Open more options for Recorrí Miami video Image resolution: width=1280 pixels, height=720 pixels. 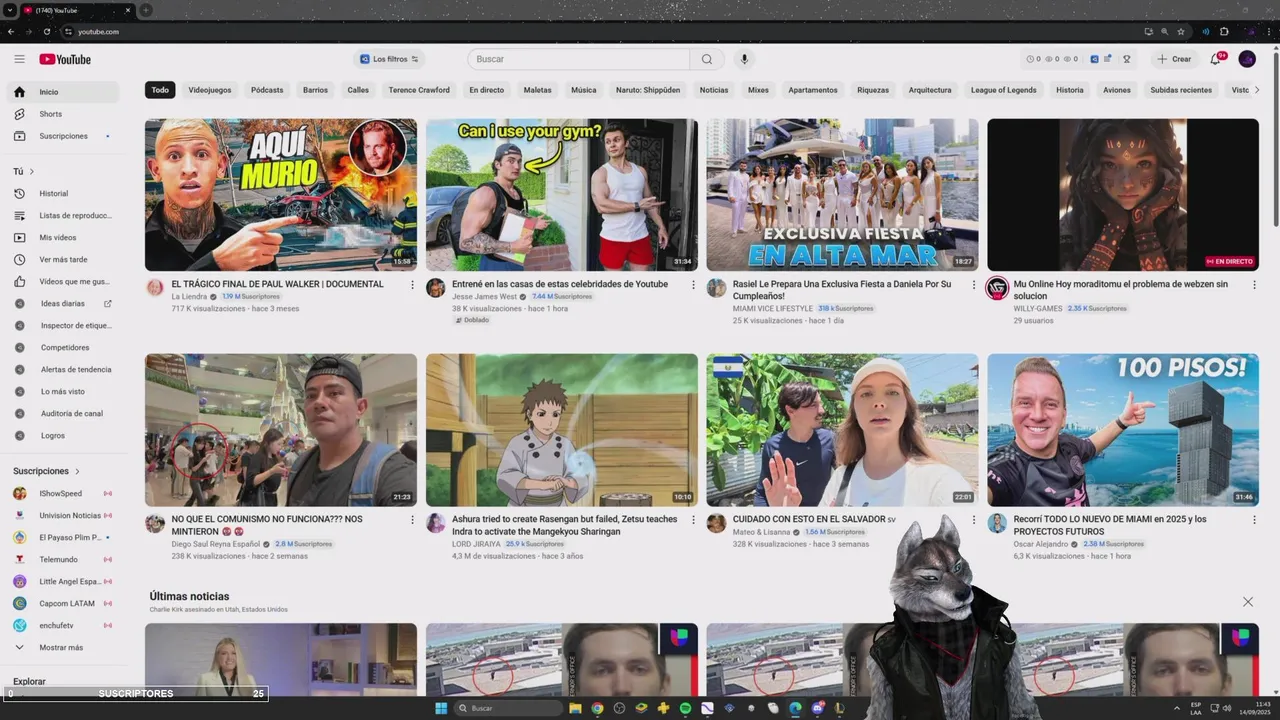pos(1254,520)
